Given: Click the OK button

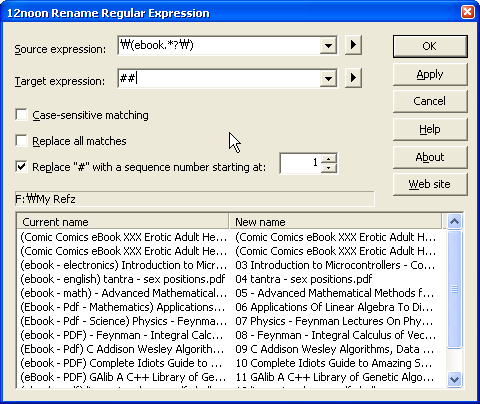Looking at the screenshot, I should coord(430,46).
